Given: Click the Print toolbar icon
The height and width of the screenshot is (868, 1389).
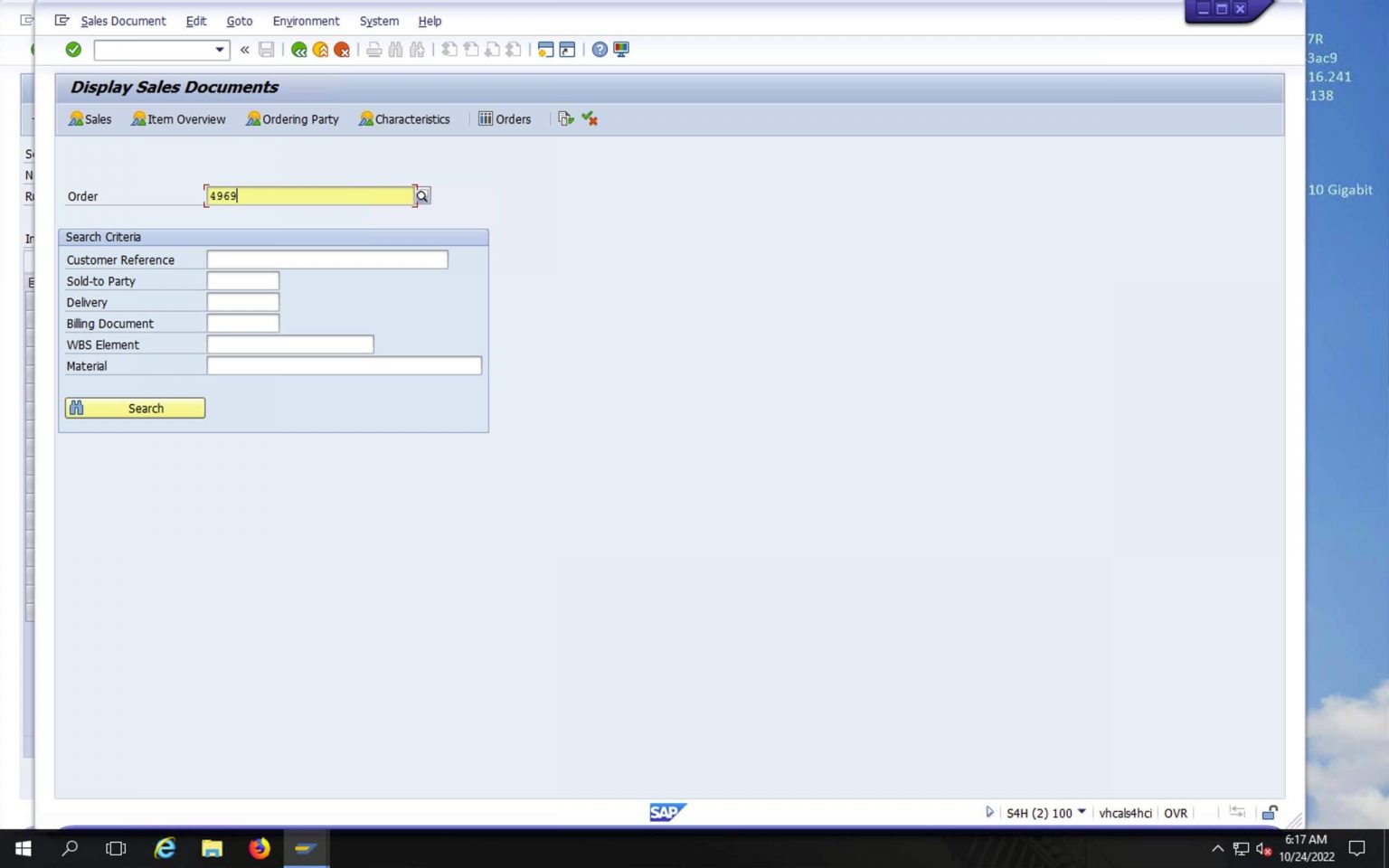Looking at the screenshot, I should (x=374, y=50).
